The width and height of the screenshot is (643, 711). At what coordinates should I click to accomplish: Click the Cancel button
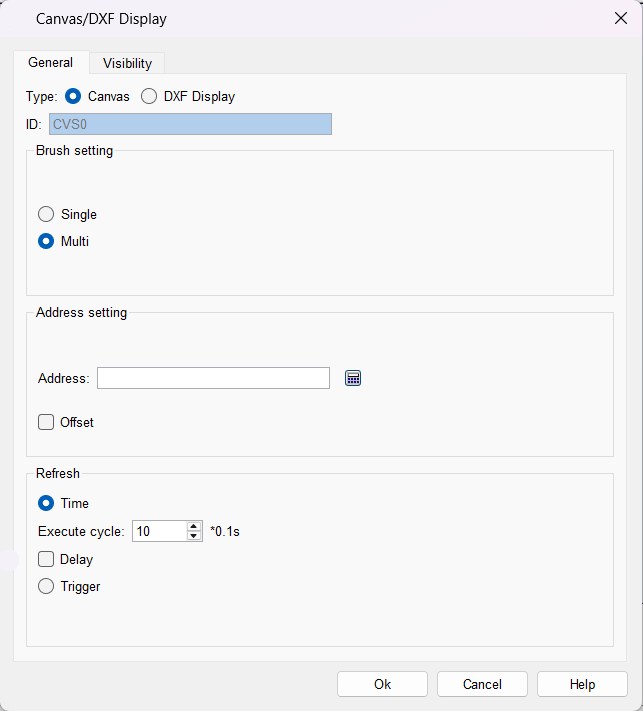(482, 684)
